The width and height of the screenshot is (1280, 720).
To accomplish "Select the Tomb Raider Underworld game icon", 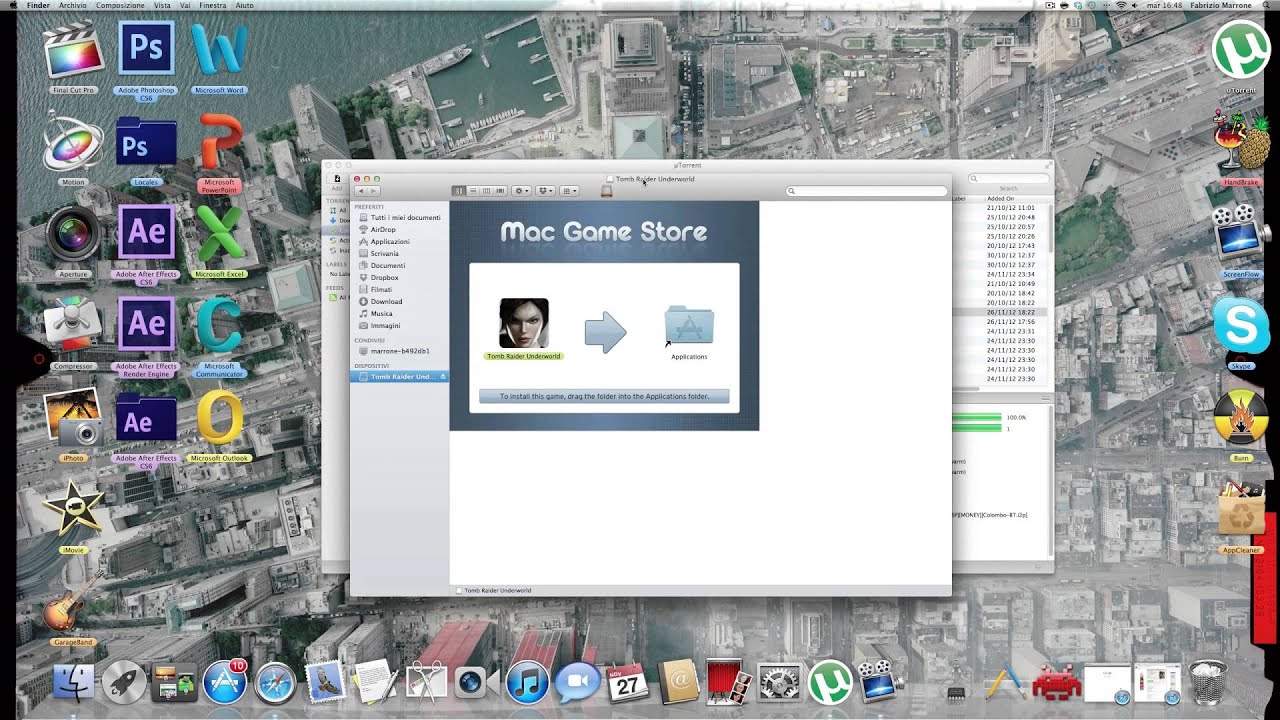I will point(524,323).
